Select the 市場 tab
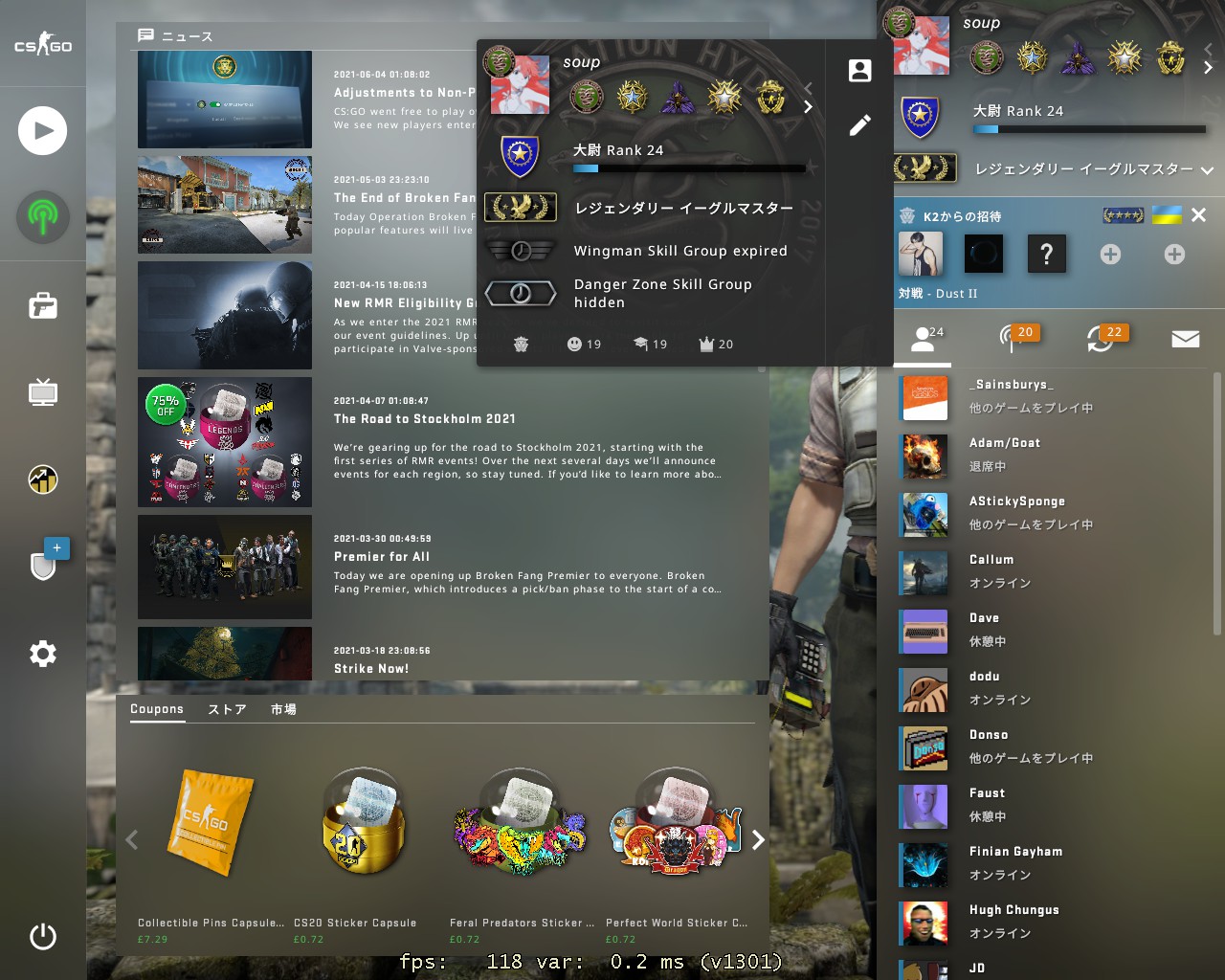The image size is (1225, 980). pos(283,709)
